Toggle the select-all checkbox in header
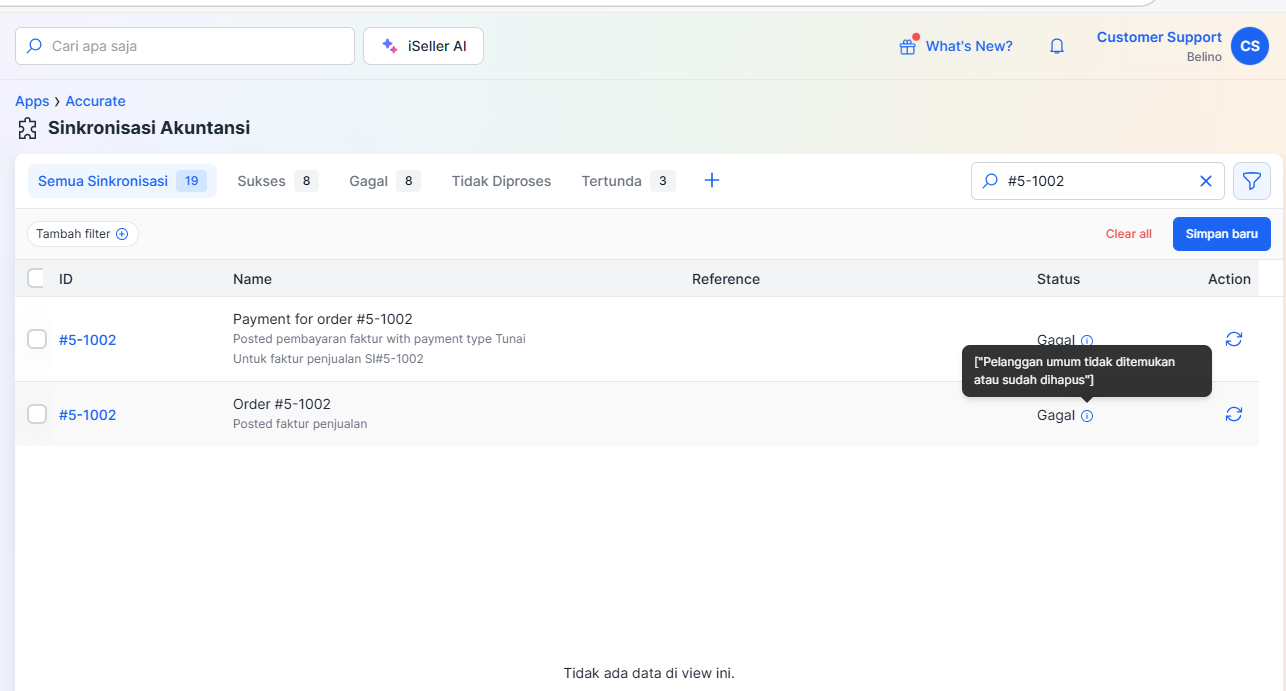The width and height of the screenshot is (1286, 691). click(36, 278)
